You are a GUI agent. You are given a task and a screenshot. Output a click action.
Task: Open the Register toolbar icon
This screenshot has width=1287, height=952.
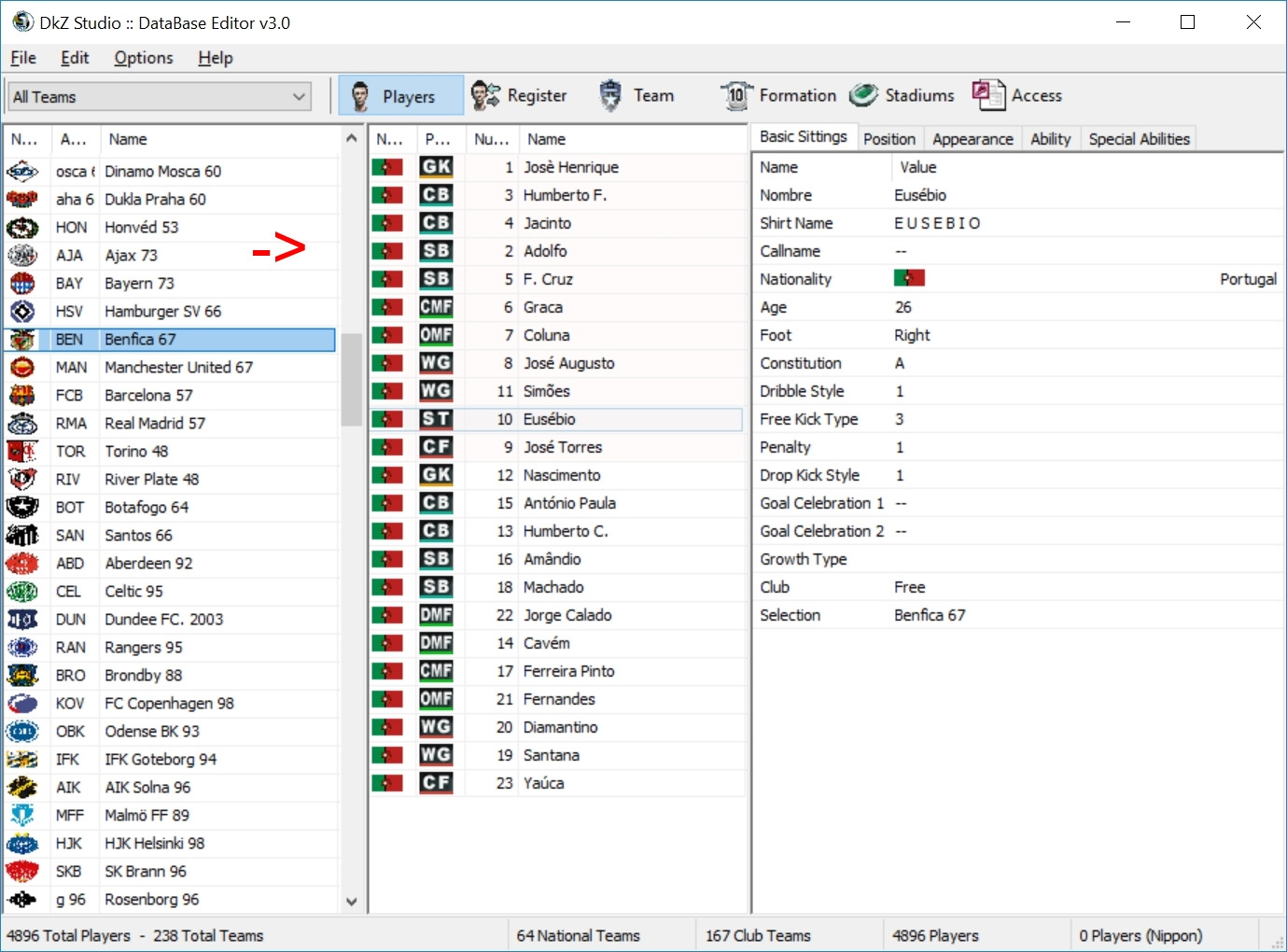[485, 95]
